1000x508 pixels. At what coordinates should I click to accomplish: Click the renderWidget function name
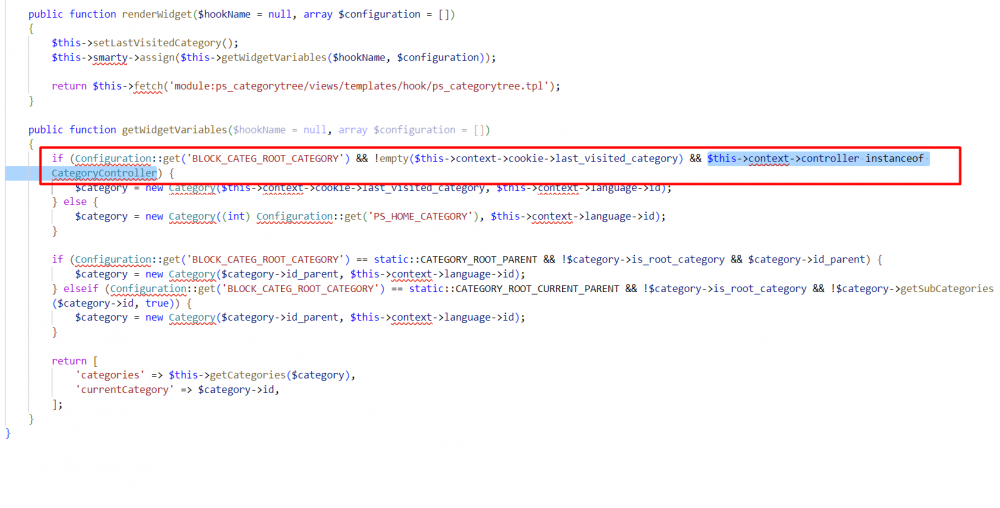[157, 14]
